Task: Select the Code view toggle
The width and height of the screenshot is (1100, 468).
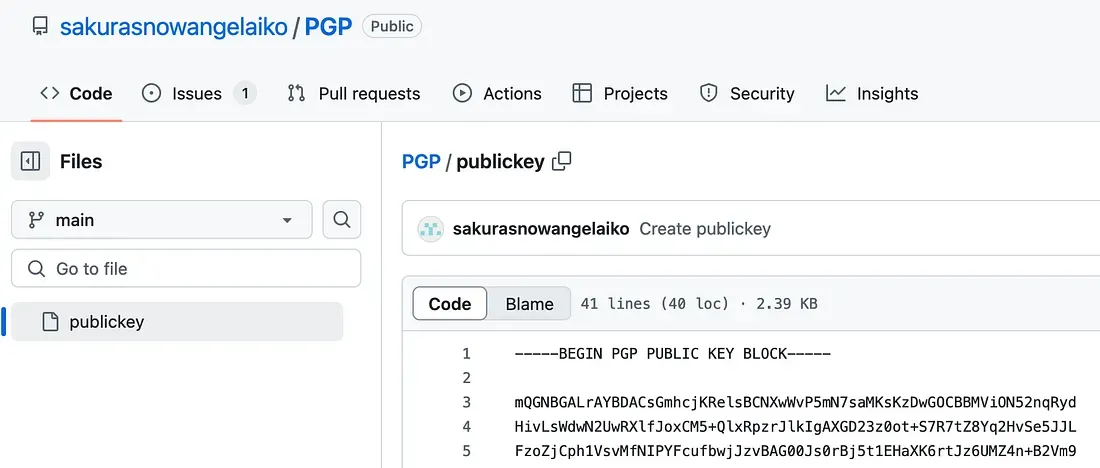Action: [450, 304]
